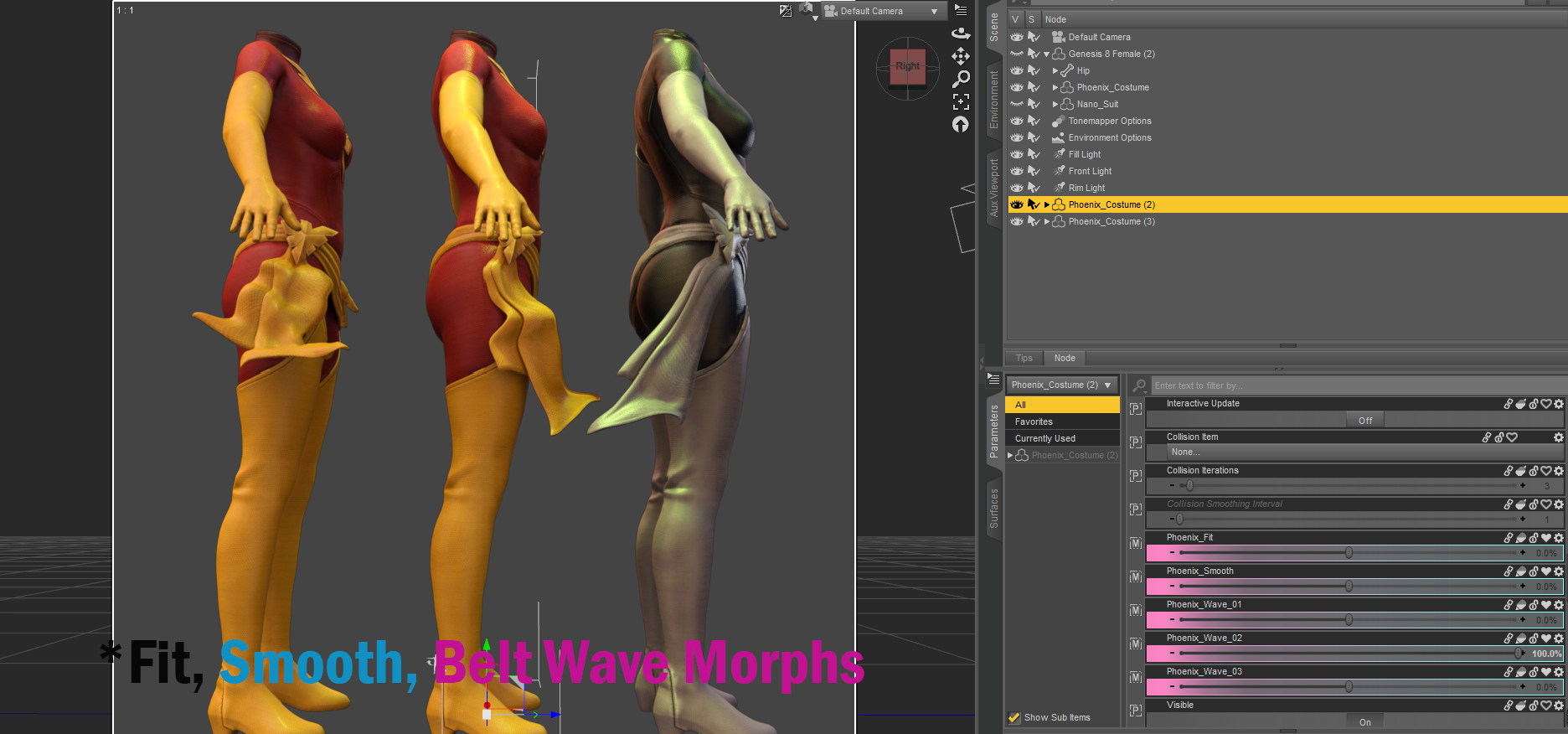Click the gear icon for Phoenix_Fit
The width and height of the screenshot is (1568, 734).
click(1559, 538)
